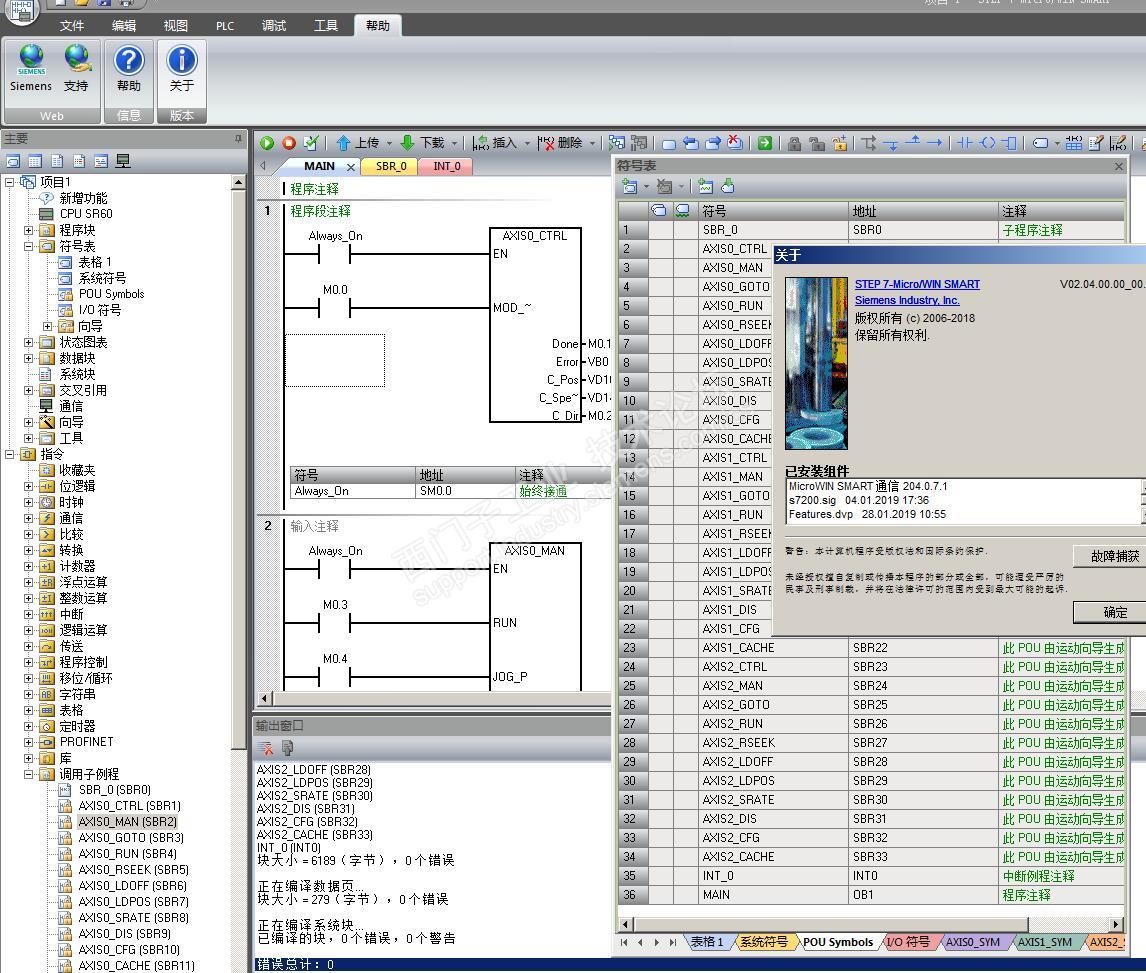Switch to the SBR_0 editor tab
The image size is (1146, 973).
click(x=391, y=166)
